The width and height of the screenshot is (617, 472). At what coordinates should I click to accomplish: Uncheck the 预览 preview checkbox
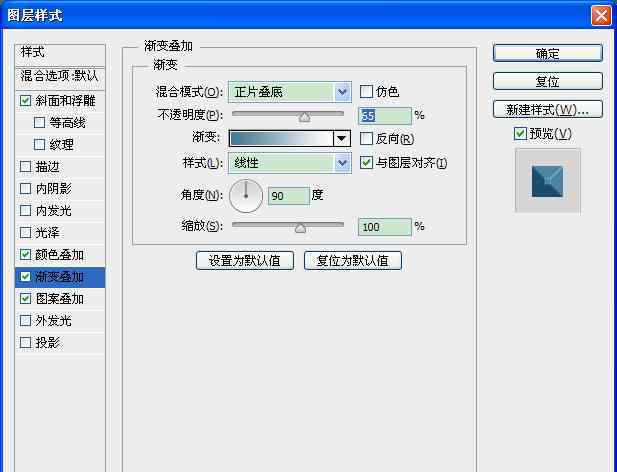point(520,134)
